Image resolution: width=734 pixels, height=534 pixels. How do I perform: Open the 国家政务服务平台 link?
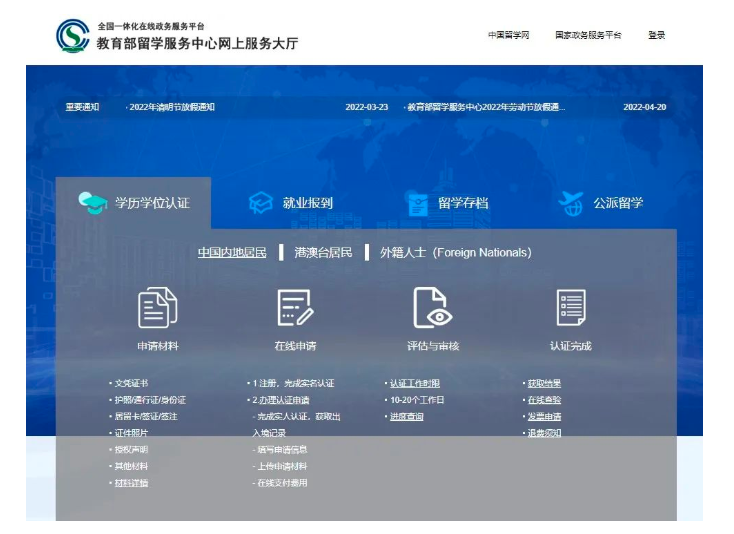pyautogui.click(x=588, y=35)
